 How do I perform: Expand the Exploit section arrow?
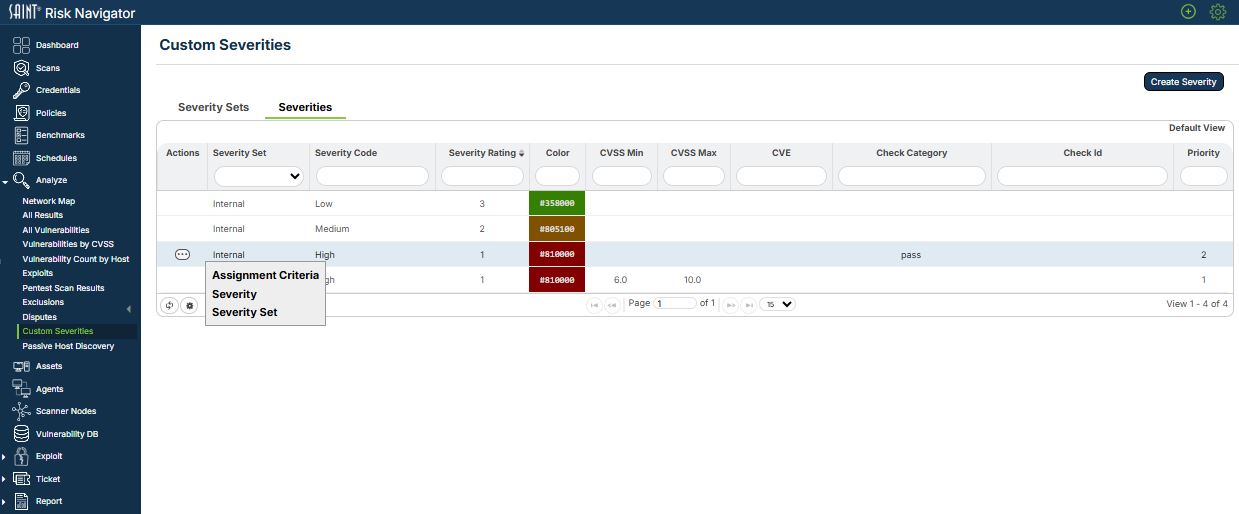pyautogui.click(x=5, y=457)
